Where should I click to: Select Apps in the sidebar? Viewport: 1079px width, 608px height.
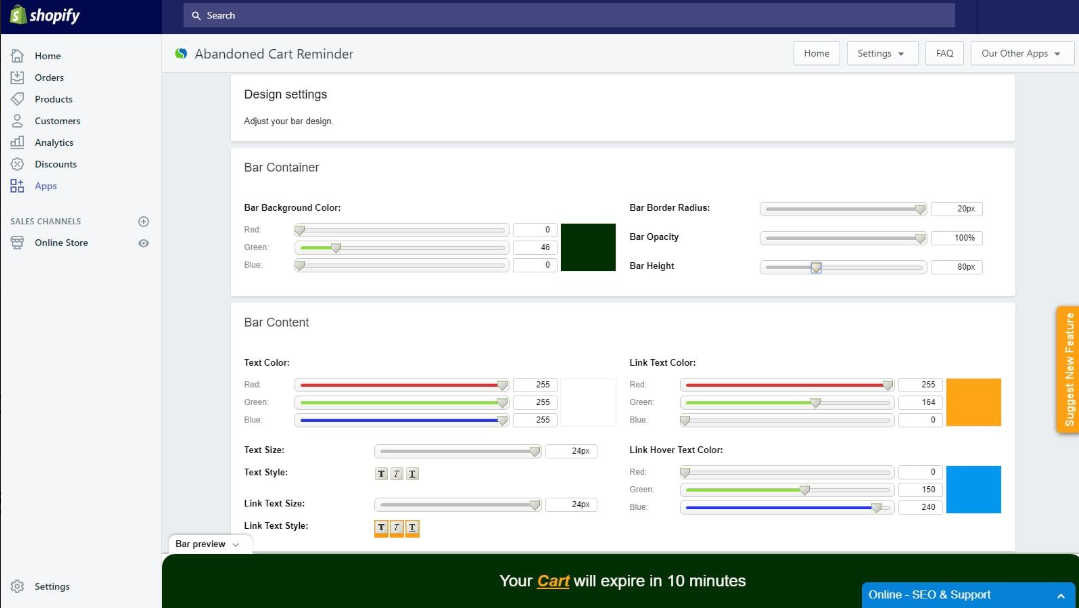pyautogui.click(x=45, y=186)
